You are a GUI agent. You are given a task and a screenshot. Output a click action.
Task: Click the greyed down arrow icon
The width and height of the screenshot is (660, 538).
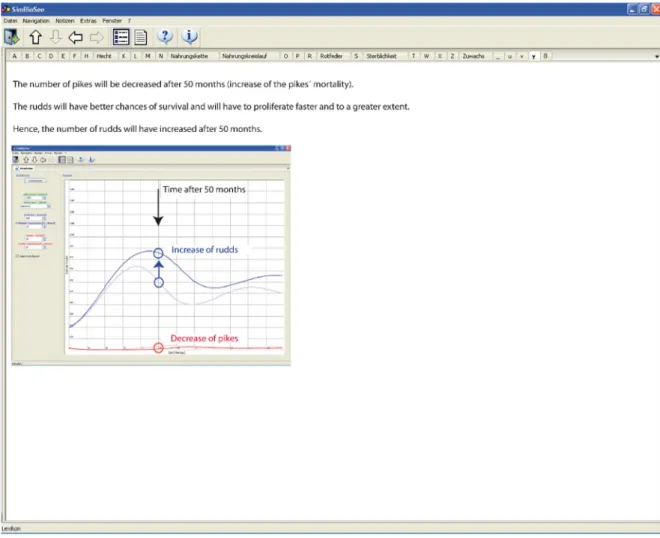tap(56, 37)
